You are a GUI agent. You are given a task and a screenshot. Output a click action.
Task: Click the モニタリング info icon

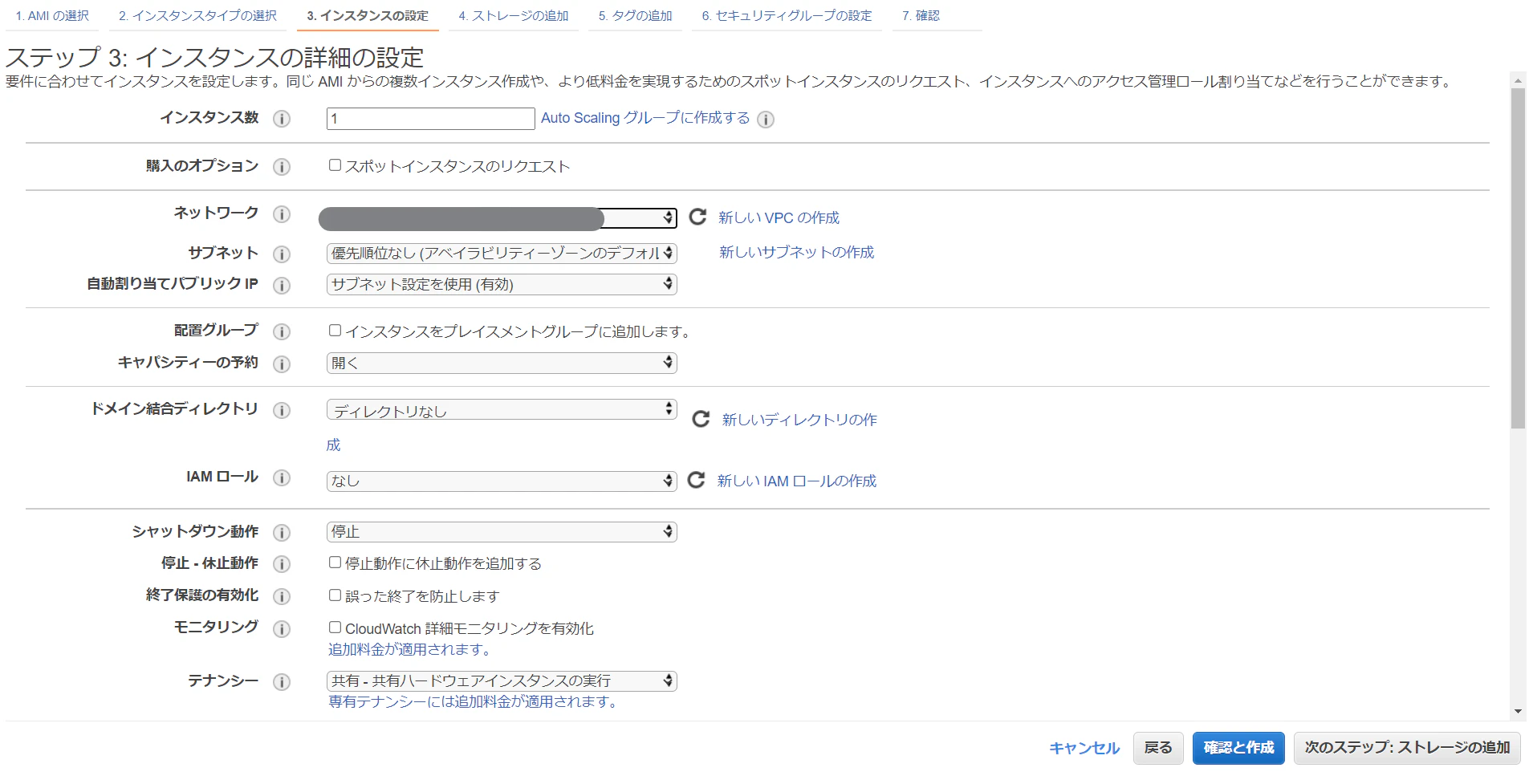point(282,629)
